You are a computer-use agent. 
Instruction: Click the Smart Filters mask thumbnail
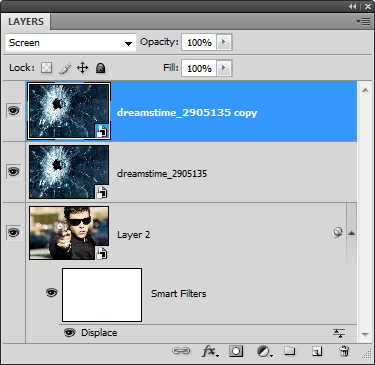tap(102, 295)
